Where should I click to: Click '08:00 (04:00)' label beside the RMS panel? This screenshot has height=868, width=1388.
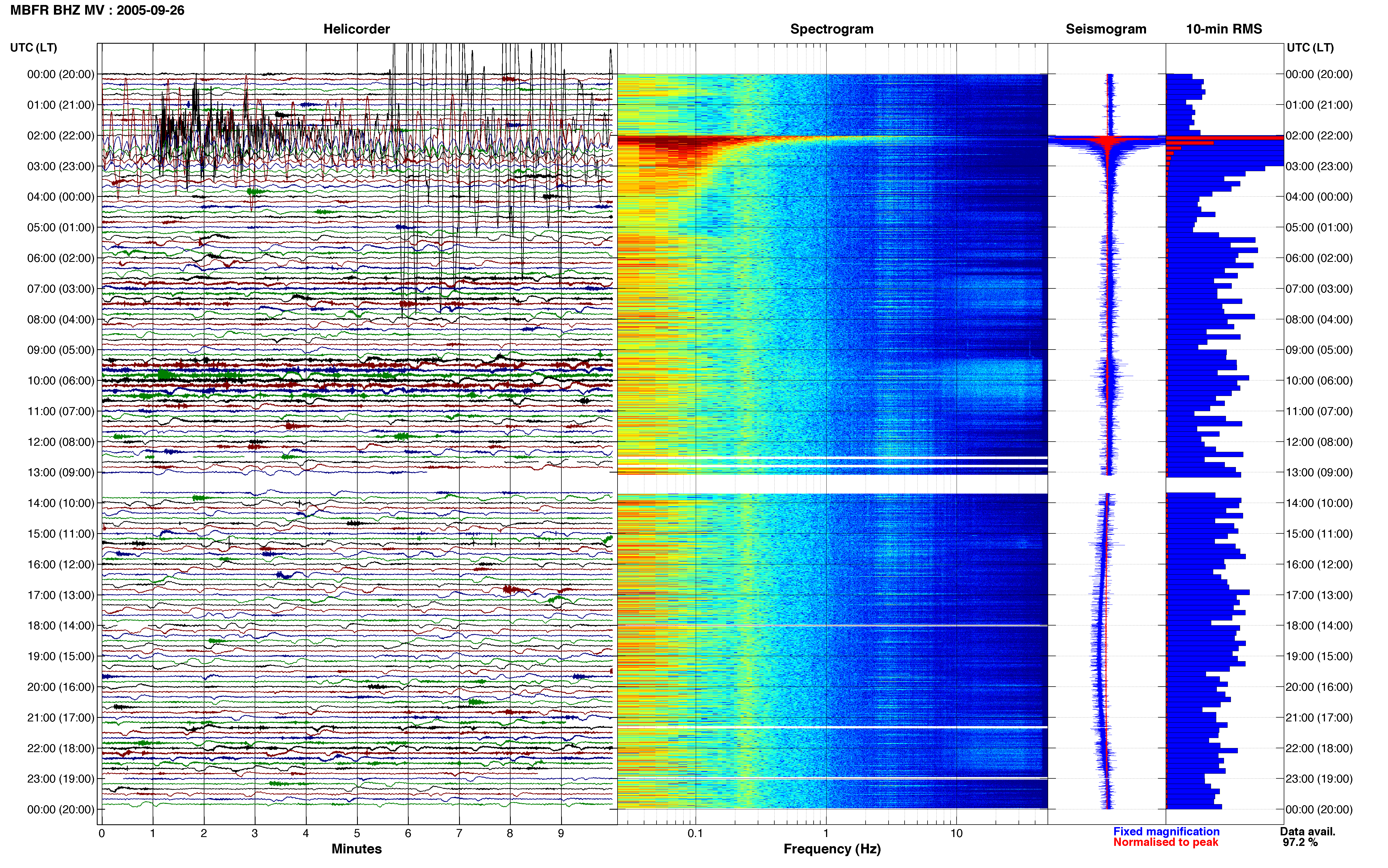1319,319
